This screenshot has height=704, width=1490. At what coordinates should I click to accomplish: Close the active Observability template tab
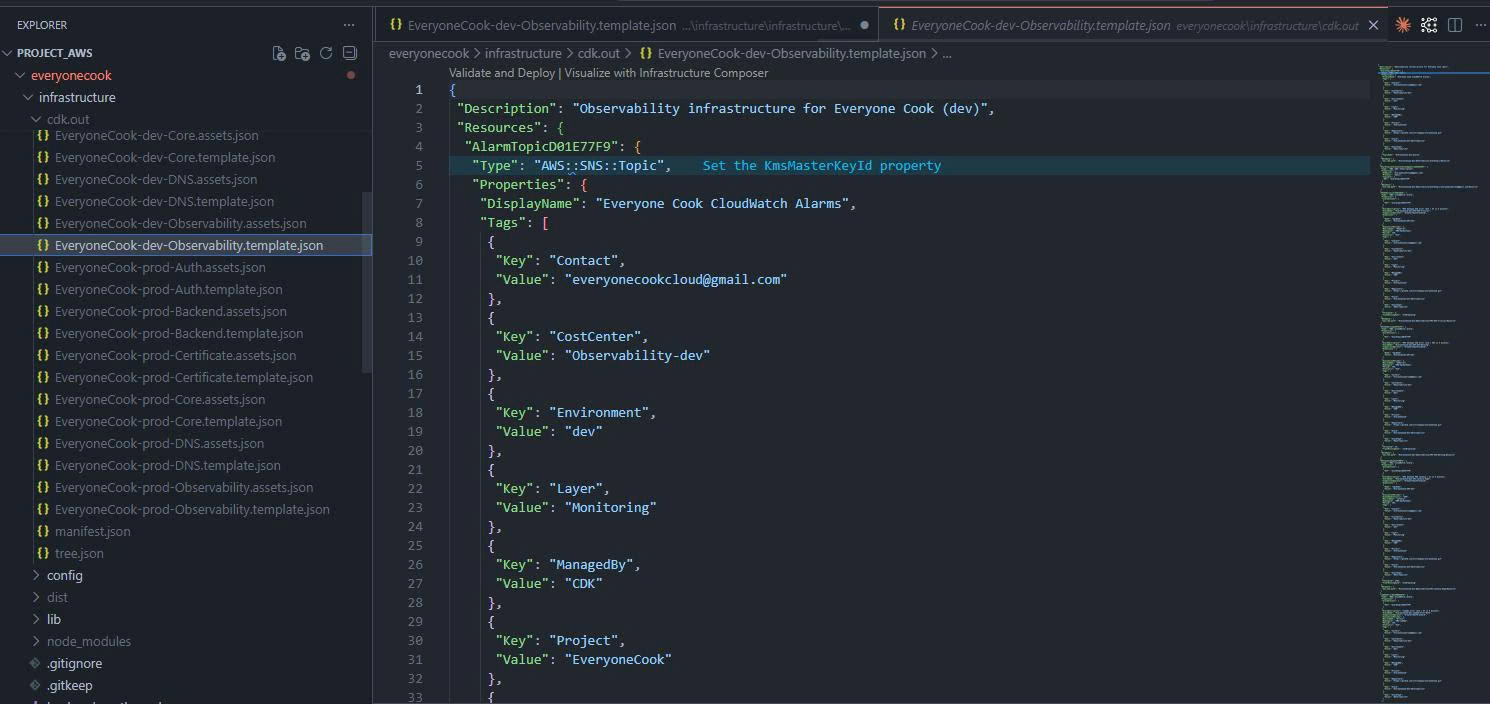[1373, 25]
